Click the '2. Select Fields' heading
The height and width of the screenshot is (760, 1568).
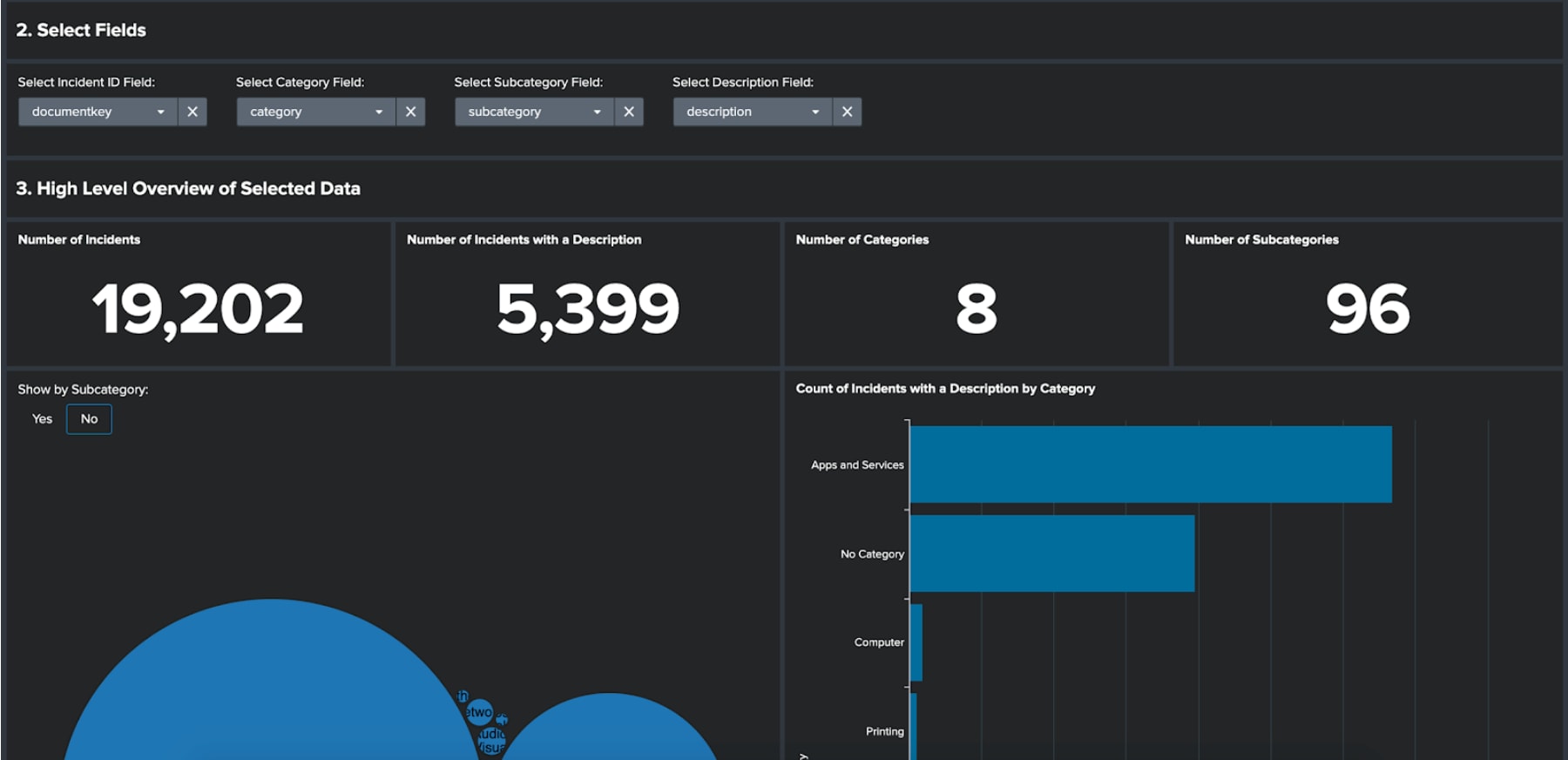(81, 31)
